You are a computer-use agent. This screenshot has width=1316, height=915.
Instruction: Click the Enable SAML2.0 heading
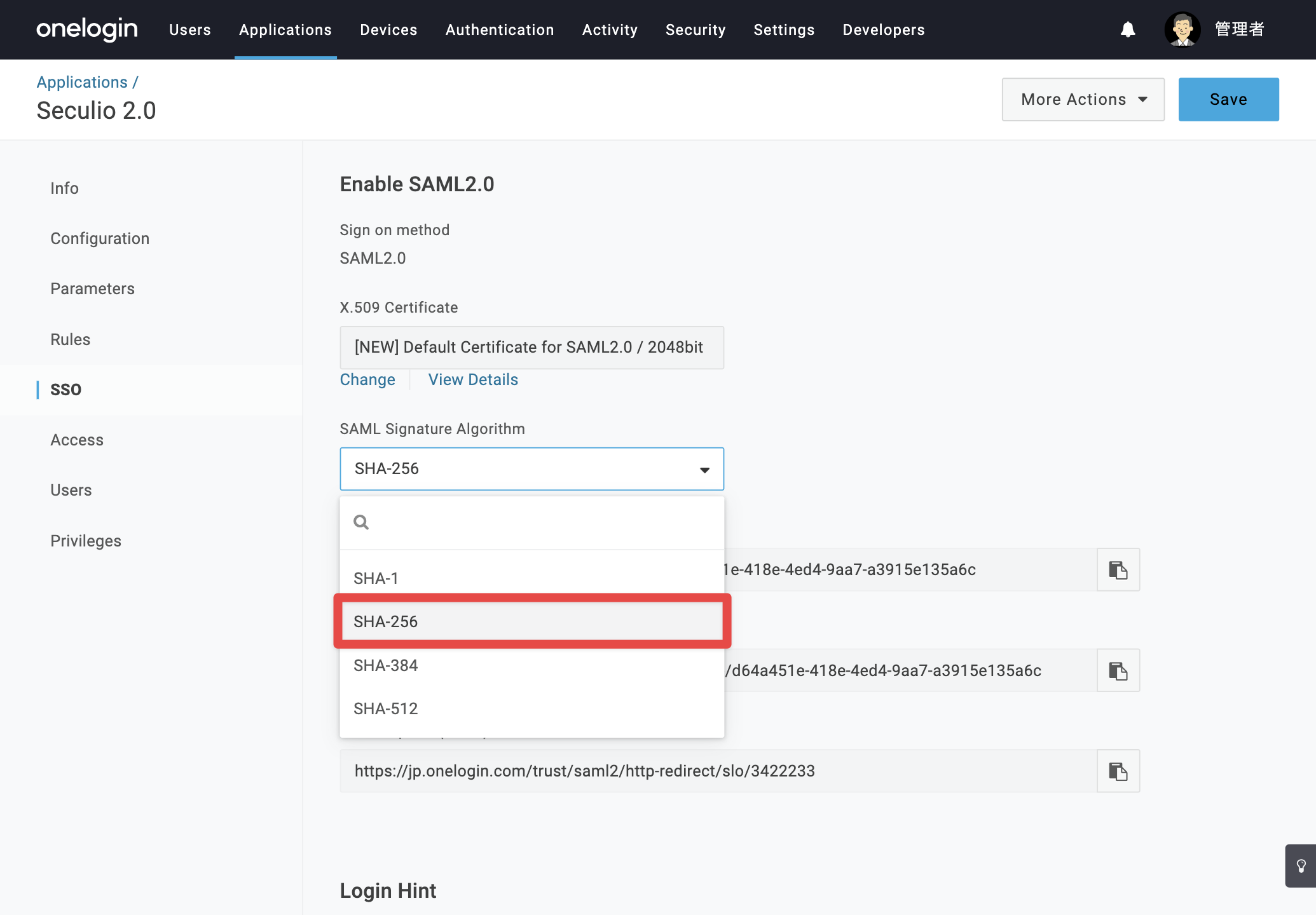[x=417, y=184]
